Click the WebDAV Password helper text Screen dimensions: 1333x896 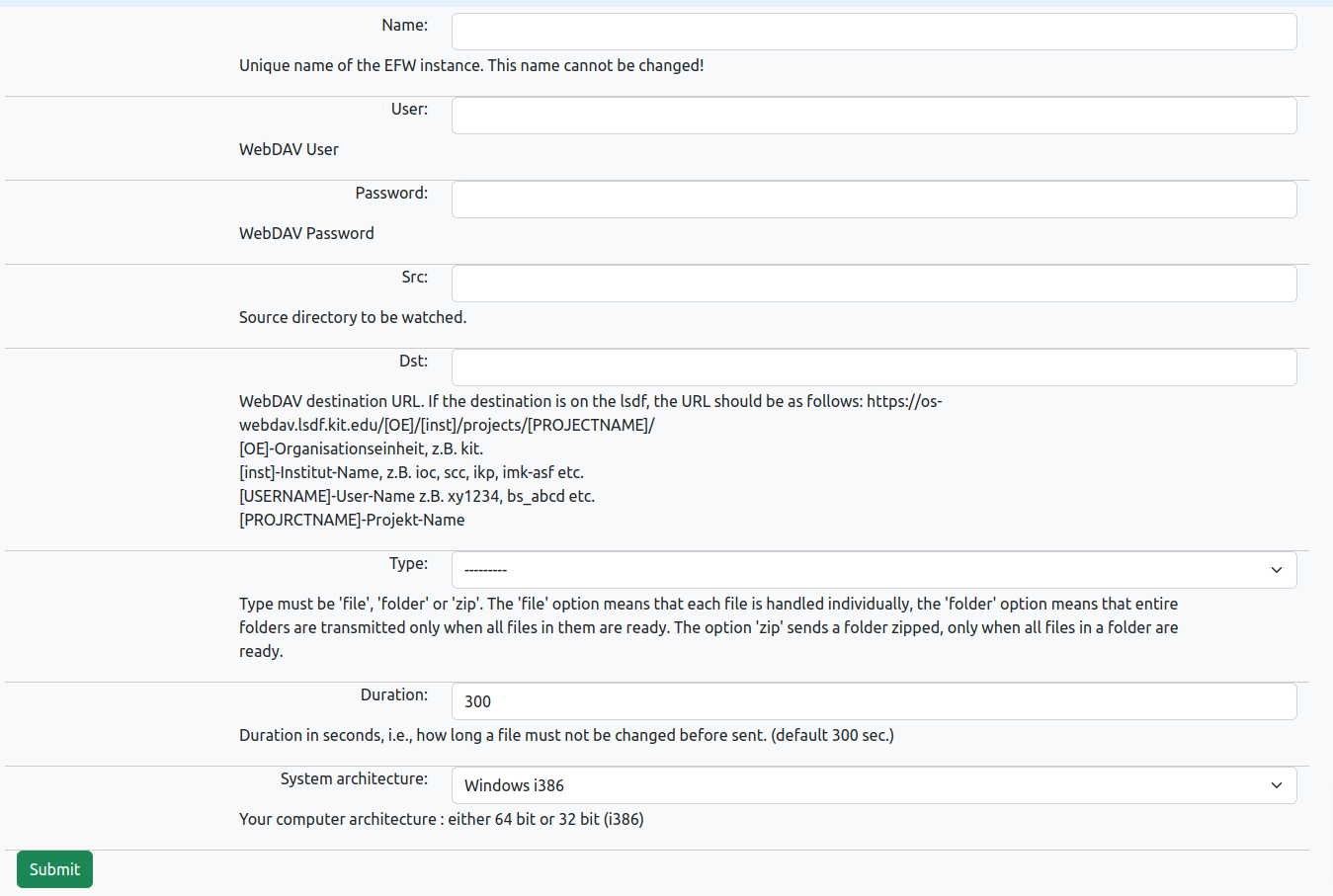[x=306, y=233]
